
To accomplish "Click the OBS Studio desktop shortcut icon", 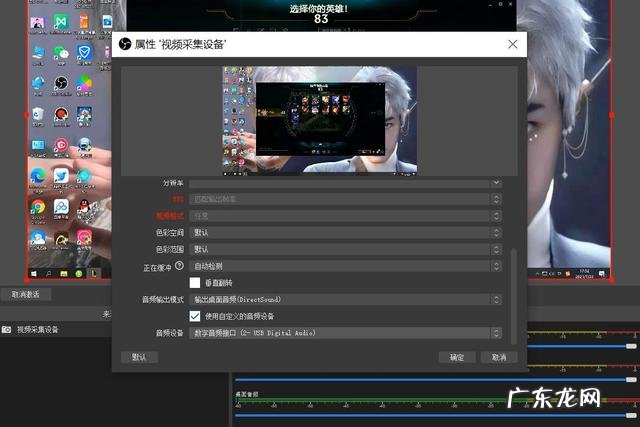I will tap(61, 83).
